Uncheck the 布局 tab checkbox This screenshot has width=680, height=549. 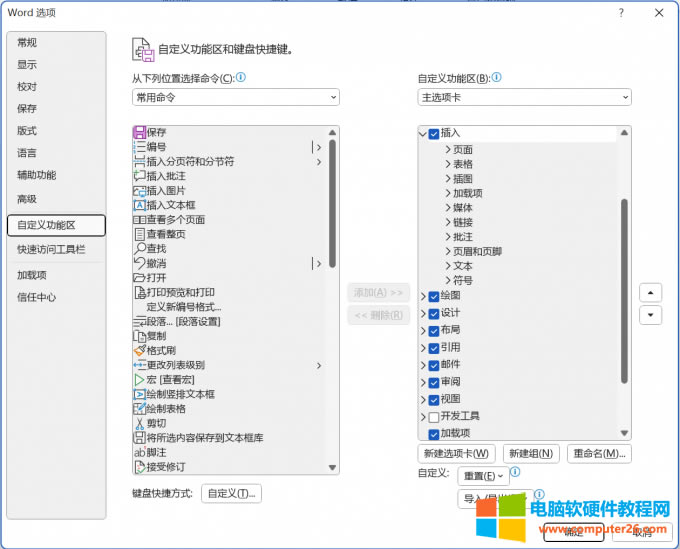pyautogui.click(x=434, y=331)
